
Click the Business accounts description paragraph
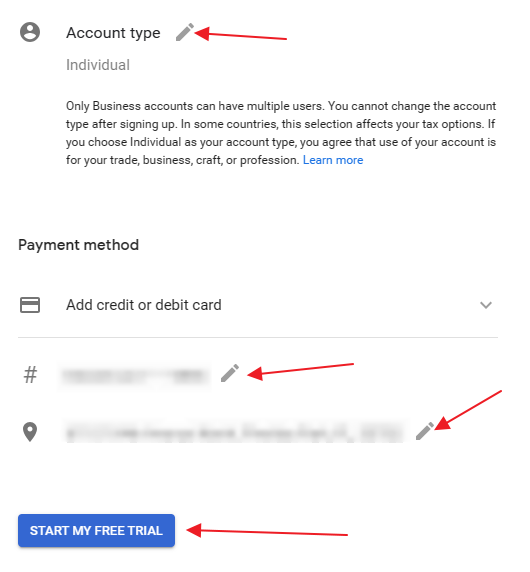click(x=281, y=133)
